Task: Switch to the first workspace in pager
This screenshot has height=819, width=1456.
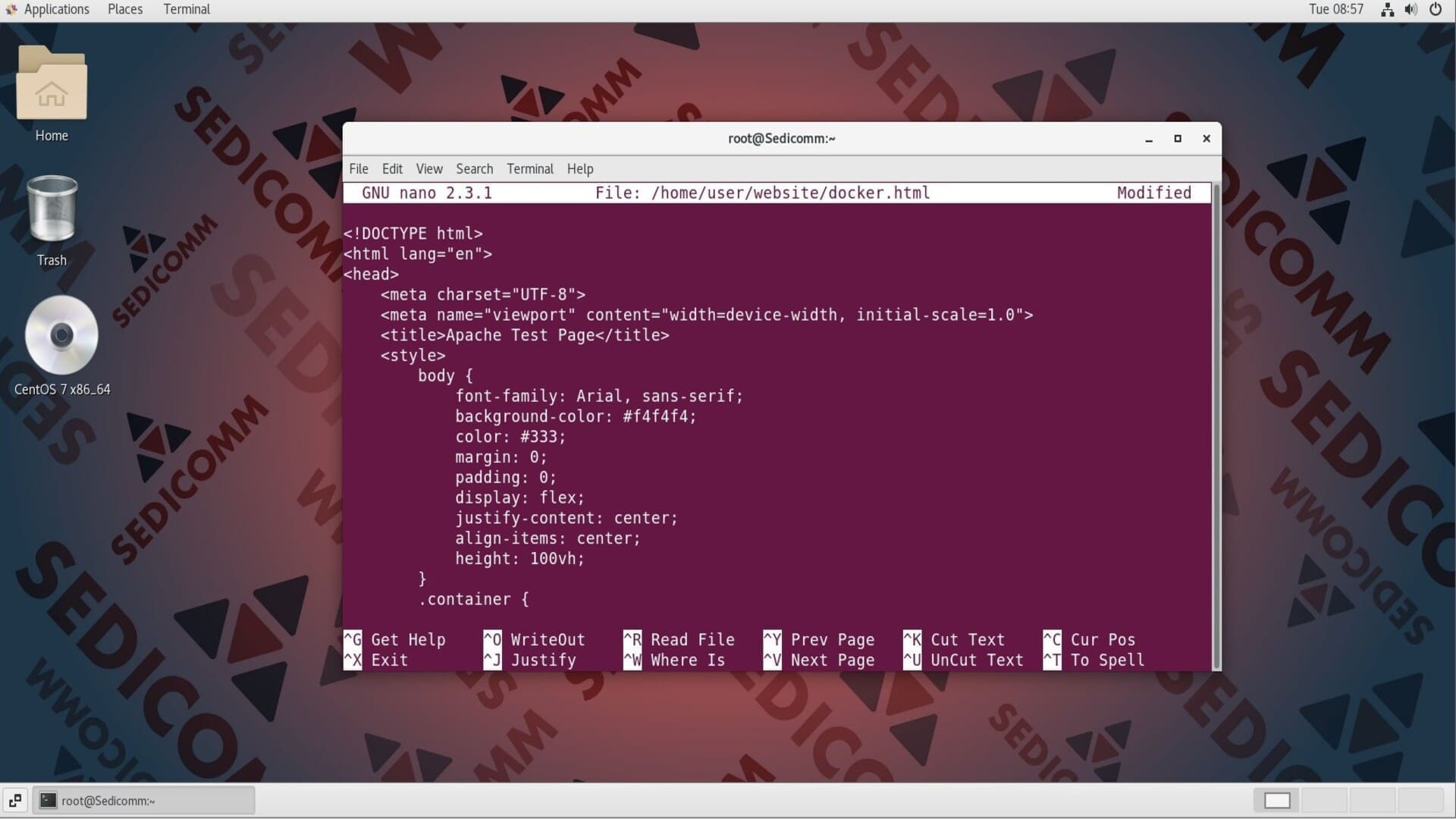Action: click(1277, 800)
